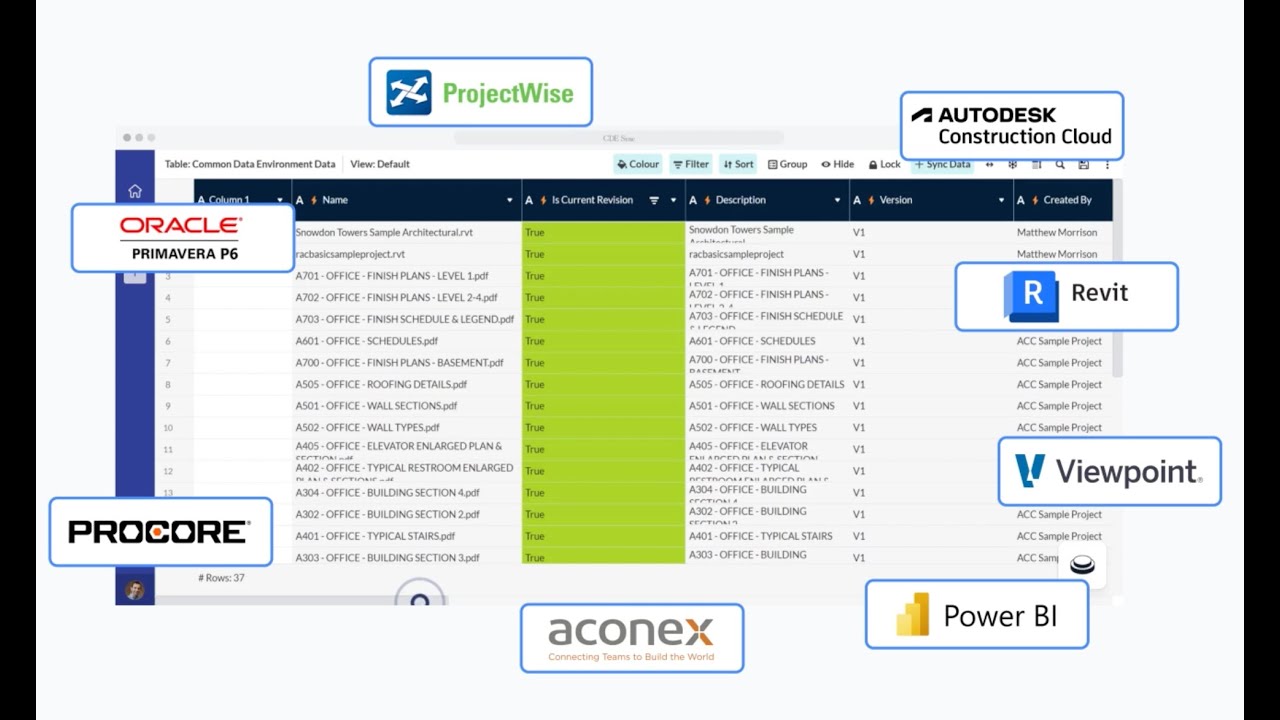The height and width of the screenshot is (720, 1280).
Task: Click row number 8
Action: pos(168,385)
